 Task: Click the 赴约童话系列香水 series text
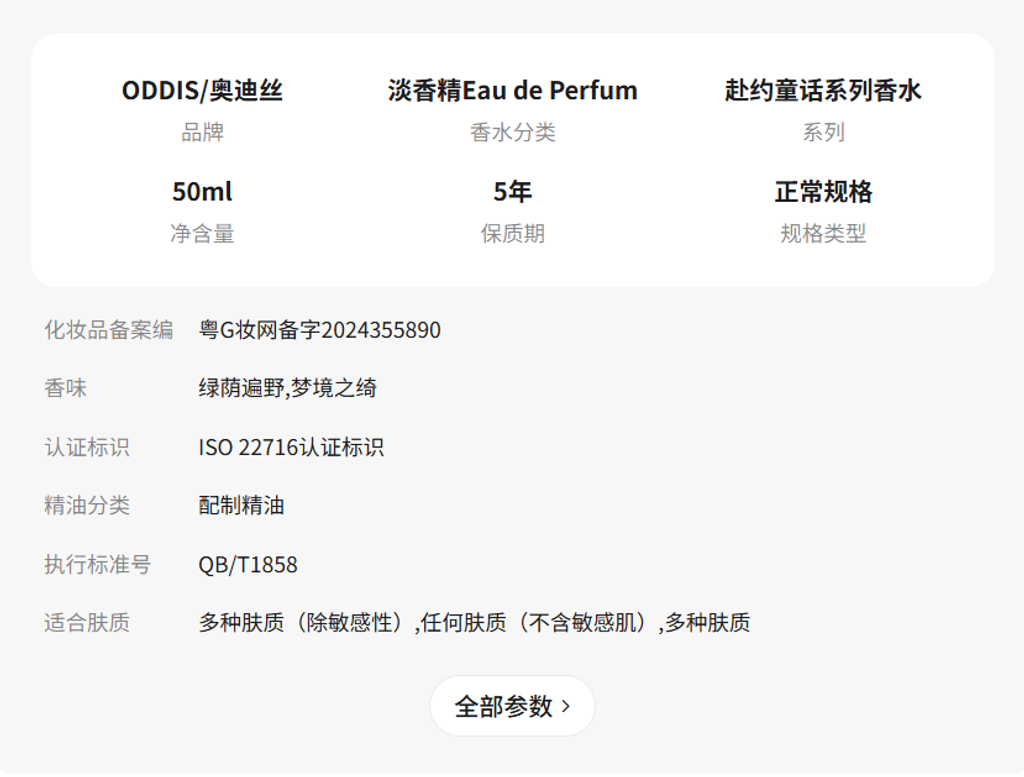[x=822, y=91]
